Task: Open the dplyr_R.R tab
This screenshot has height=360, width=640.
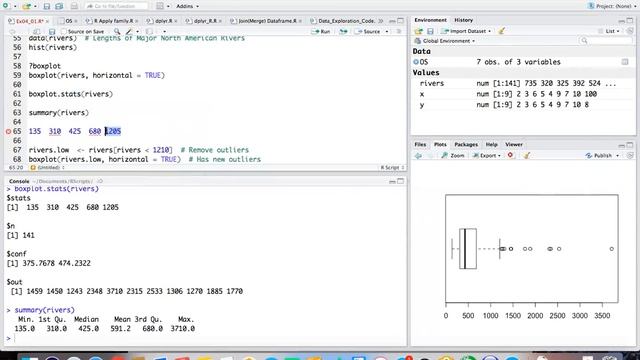Action: 203,21
